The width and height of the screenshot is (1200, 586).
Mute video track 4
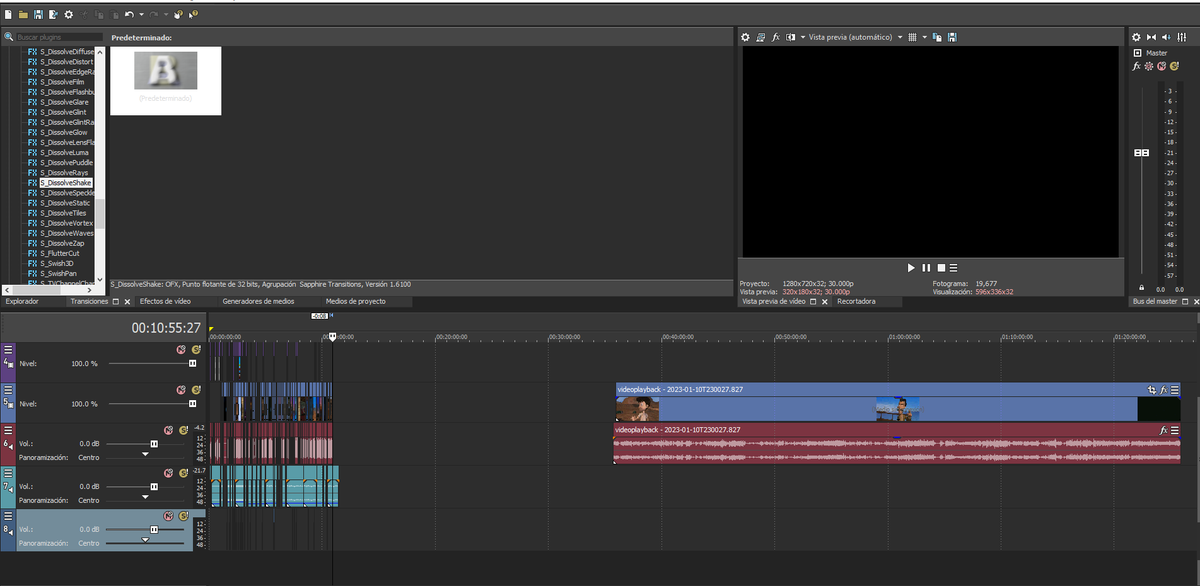(x=181, y=349)
